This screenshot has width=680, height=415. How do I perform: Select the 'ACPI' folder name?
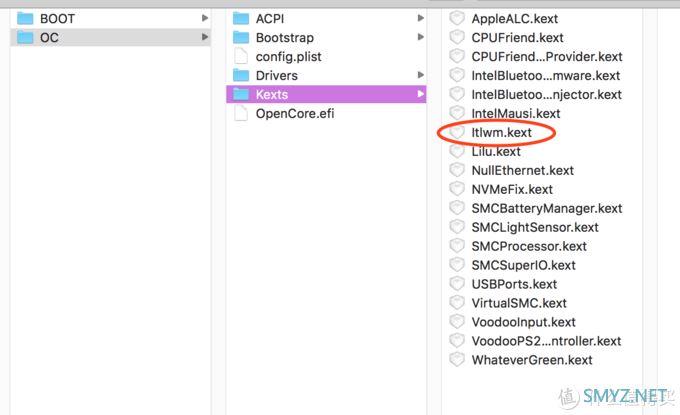click(270, 19)
